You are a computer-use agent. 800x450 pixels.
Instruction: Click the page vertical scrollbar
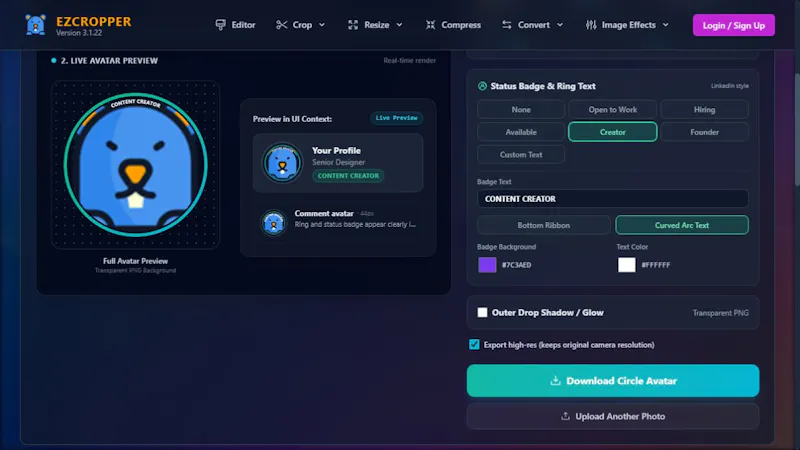797,130
